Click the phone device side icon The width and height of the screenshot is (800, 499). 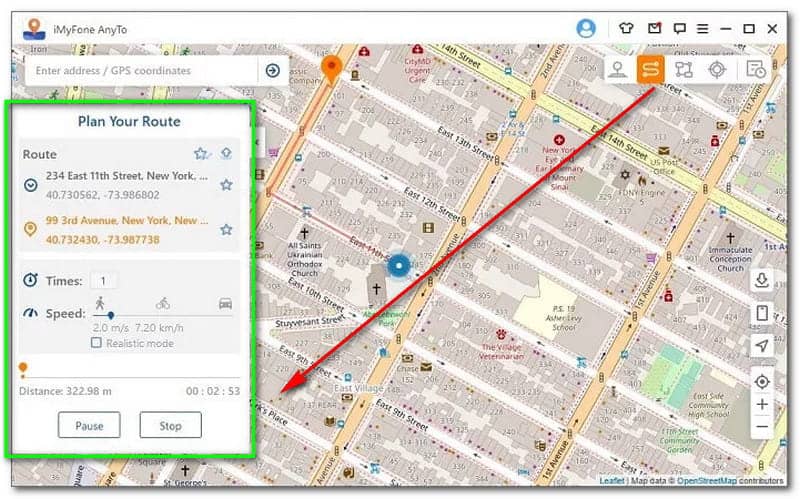[x=762, y=313]
